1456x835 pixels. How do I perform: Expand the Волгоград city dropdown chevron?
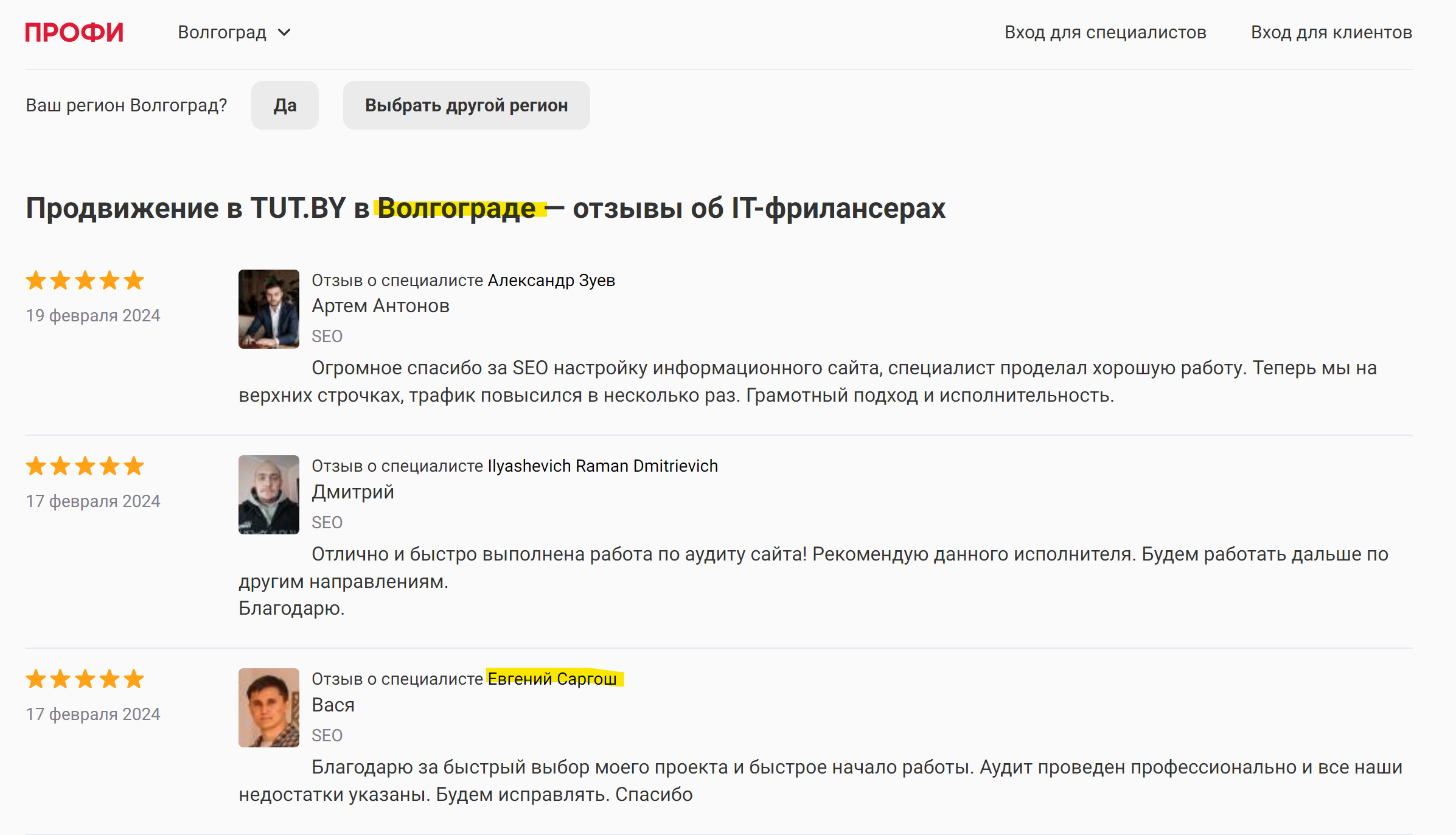[284, 32]
